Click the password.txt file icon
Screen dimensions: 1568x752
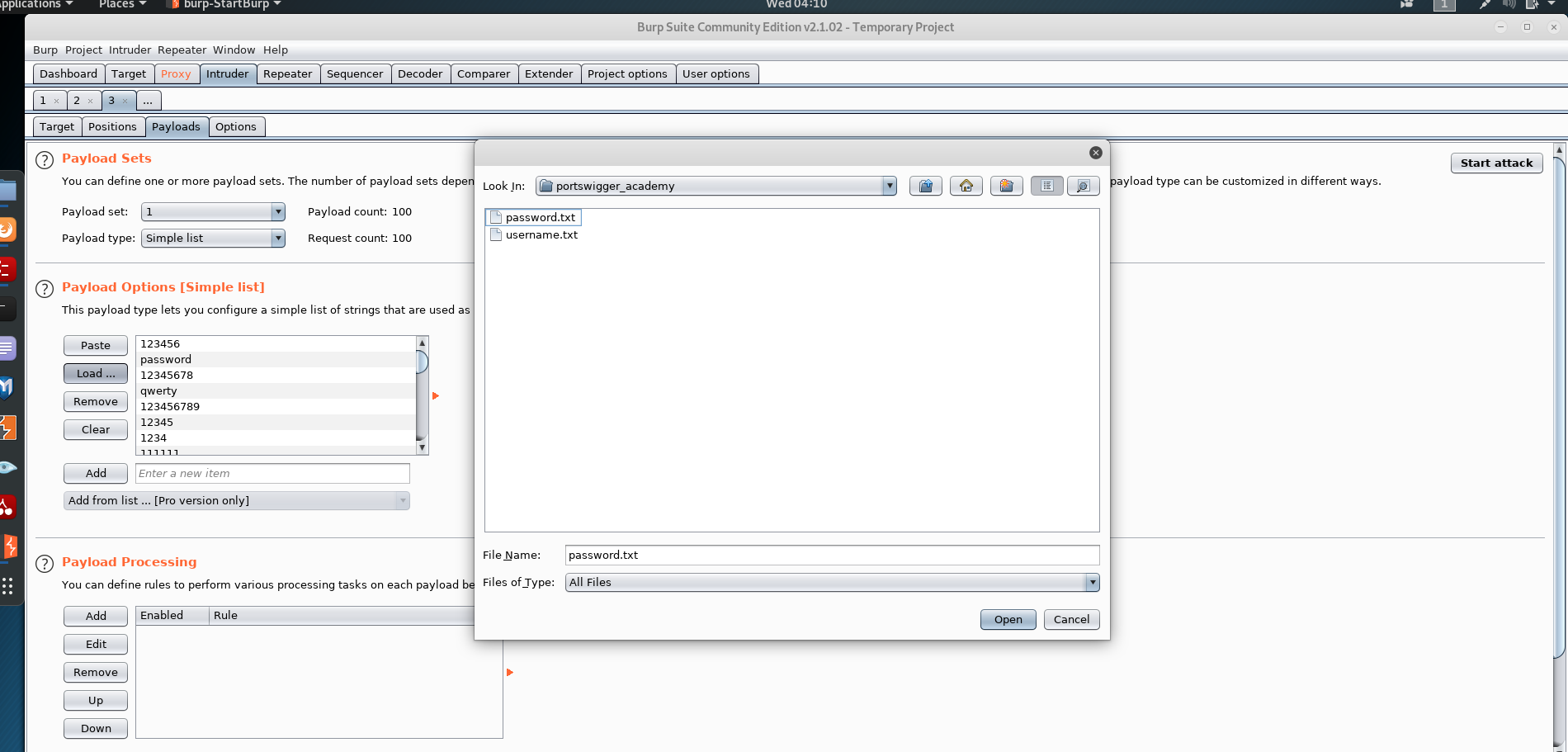coord(496,217)
